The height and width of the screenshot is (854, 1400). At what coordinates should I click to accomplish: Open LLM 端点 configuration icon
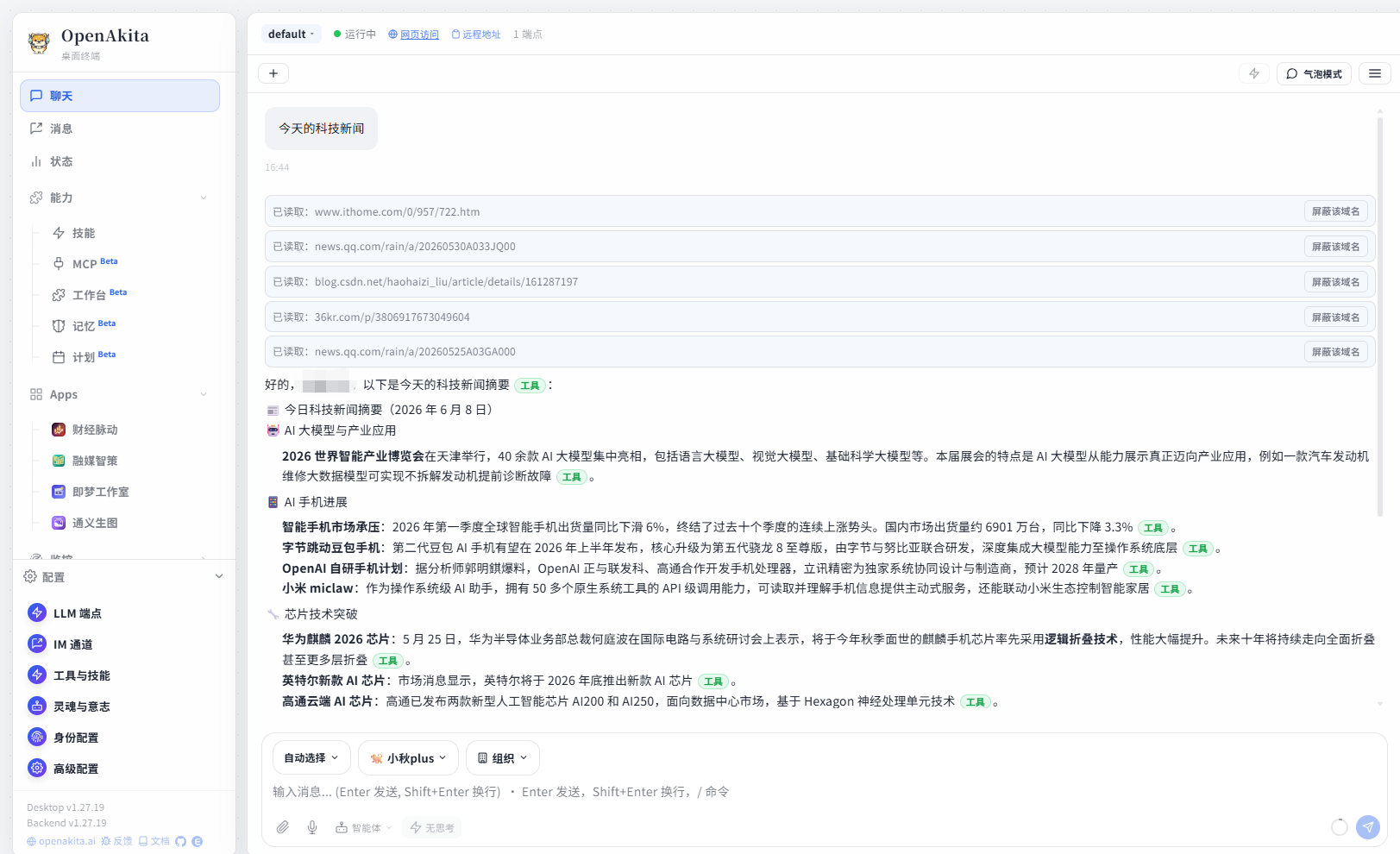tap(37, 612)
